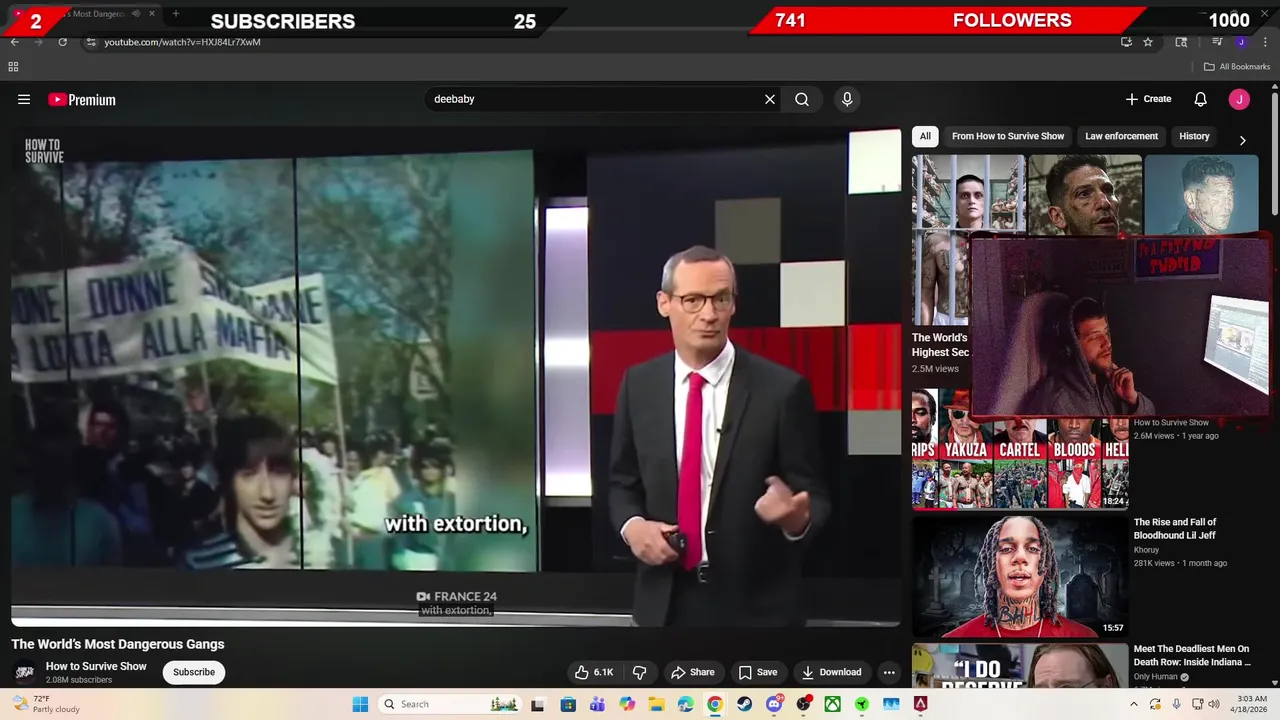Open the more actions three-dot menu
The height and width of the screenshot is (720, 1280).
pyautogui.click(x=889, y=672)
